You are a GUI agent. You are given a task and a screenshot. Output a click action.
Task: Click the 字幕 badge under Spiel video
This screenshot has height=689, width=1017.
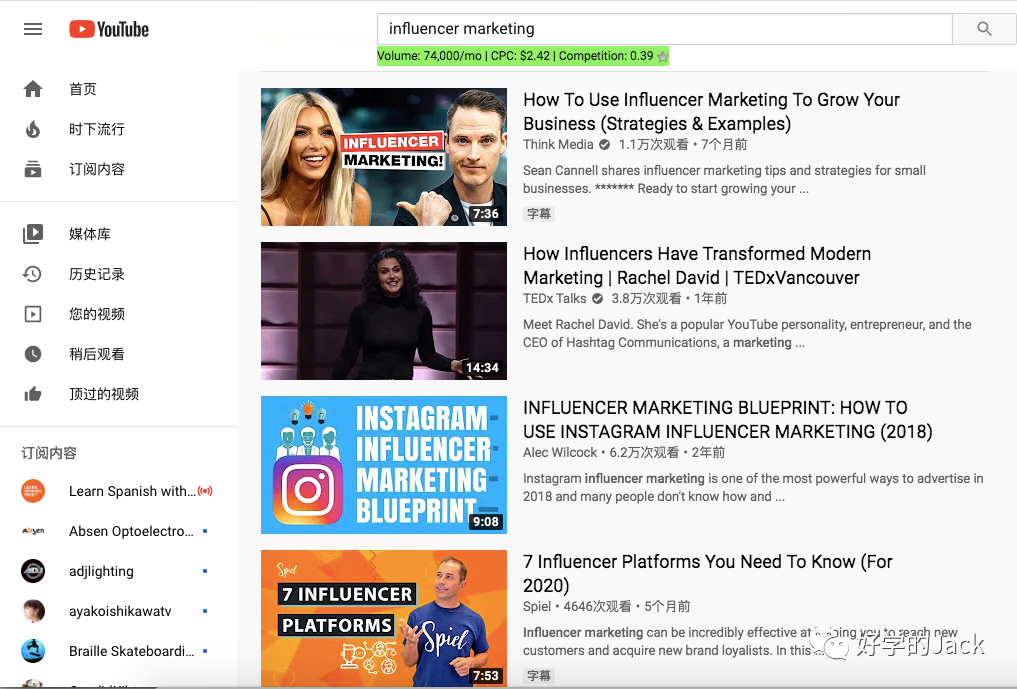[x=539, y=675]
